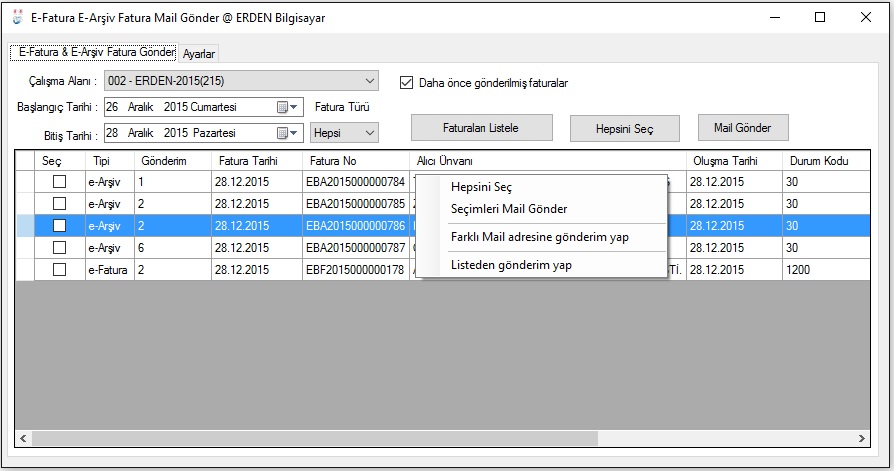
Task: Open the Fatura Türü 'Hepsi' dropdown
Action: (370, 133)
